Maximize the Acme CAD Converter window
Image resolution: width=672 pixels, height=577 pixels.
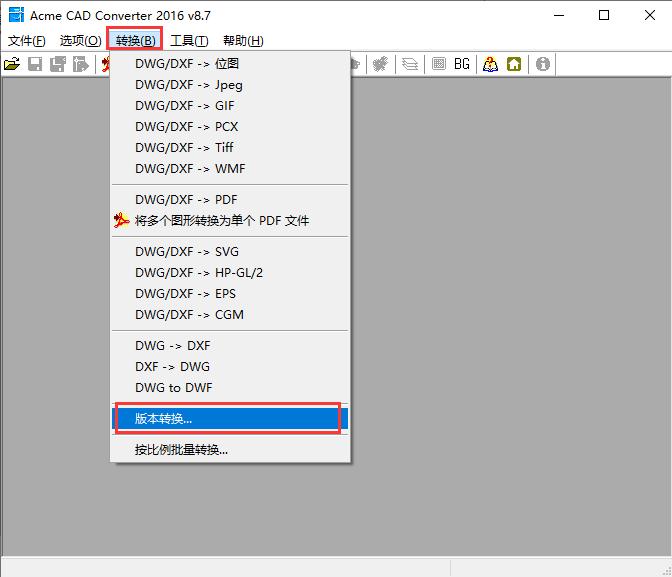pos(604,15)
